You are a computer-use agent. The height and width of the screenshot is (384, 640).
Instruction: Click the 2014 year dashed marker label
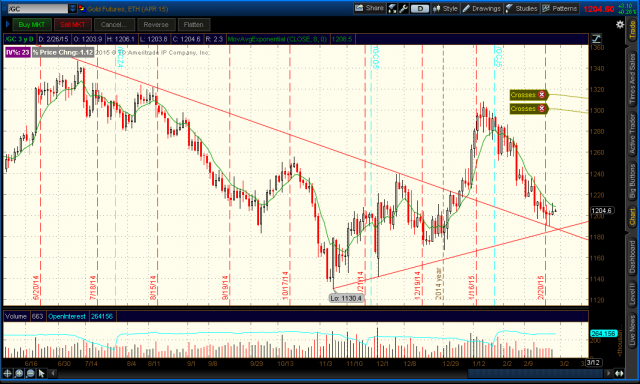click(x=439, y=284)
